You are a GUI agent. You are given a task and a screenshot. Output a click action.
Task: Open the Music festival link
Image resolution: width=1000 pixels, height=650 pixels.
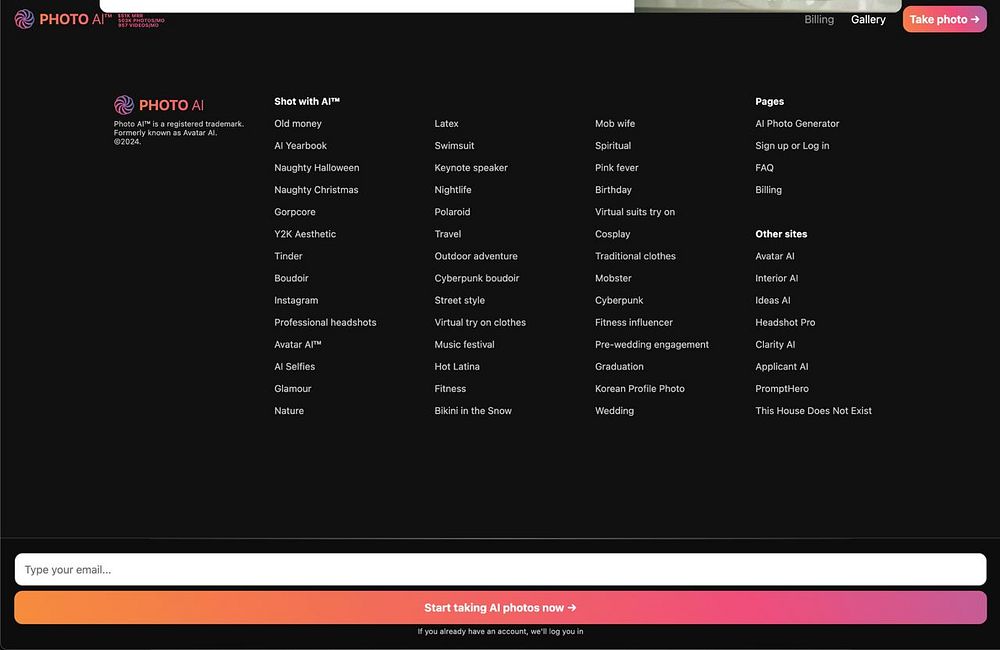coord(464,344)
